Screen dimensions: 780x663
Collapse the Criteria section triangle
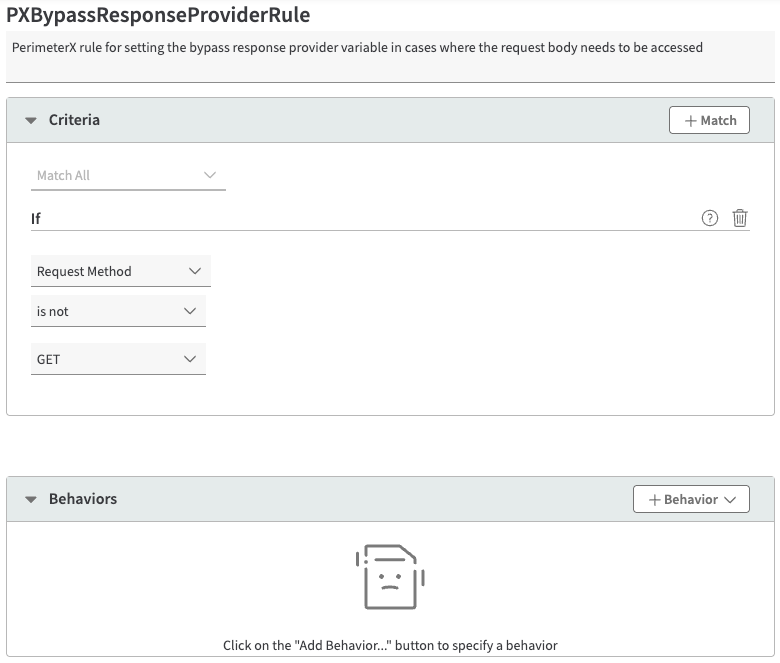(x=31, y=120)
